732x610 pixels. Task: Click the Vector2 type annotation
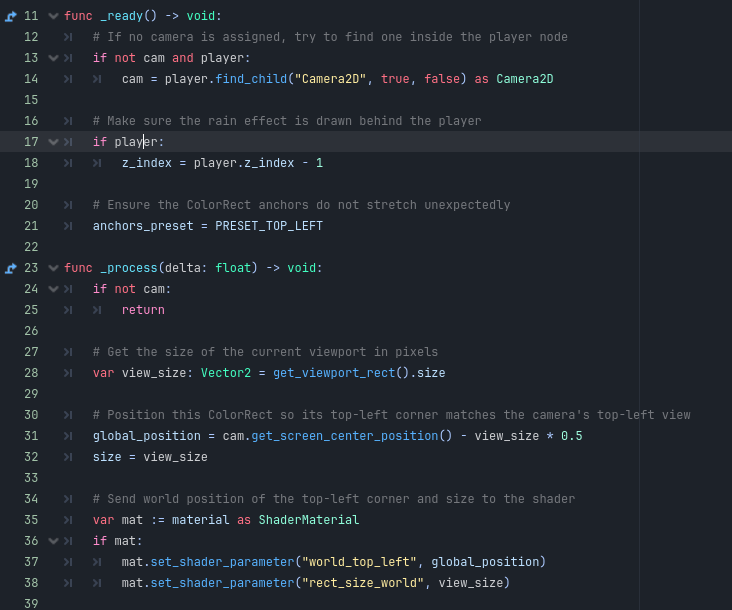[x=226, y=373]
